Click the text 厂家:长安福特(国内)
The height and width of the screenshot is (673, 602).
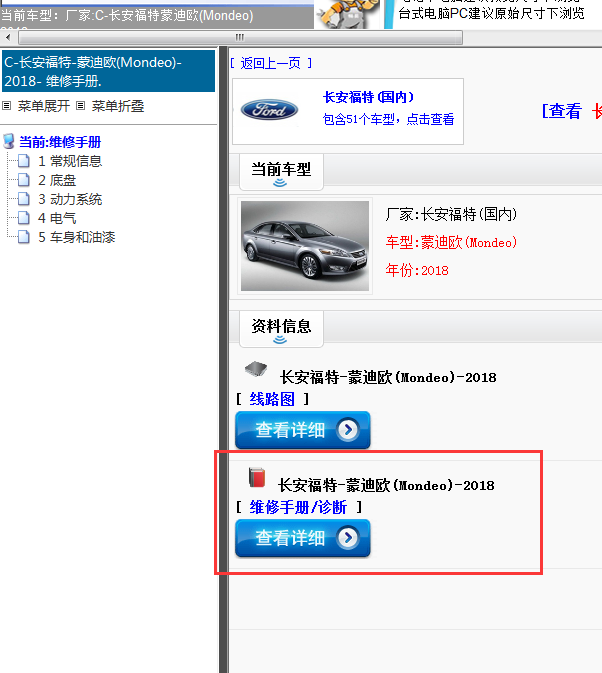pyautogui.click(x=451, y=214)
